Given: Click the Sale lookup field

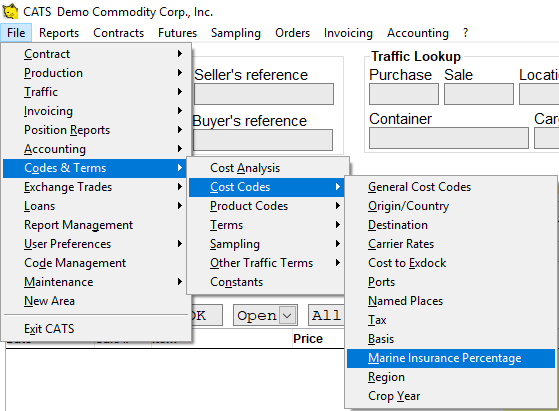Looking at the screenshot, I should 479,94.
